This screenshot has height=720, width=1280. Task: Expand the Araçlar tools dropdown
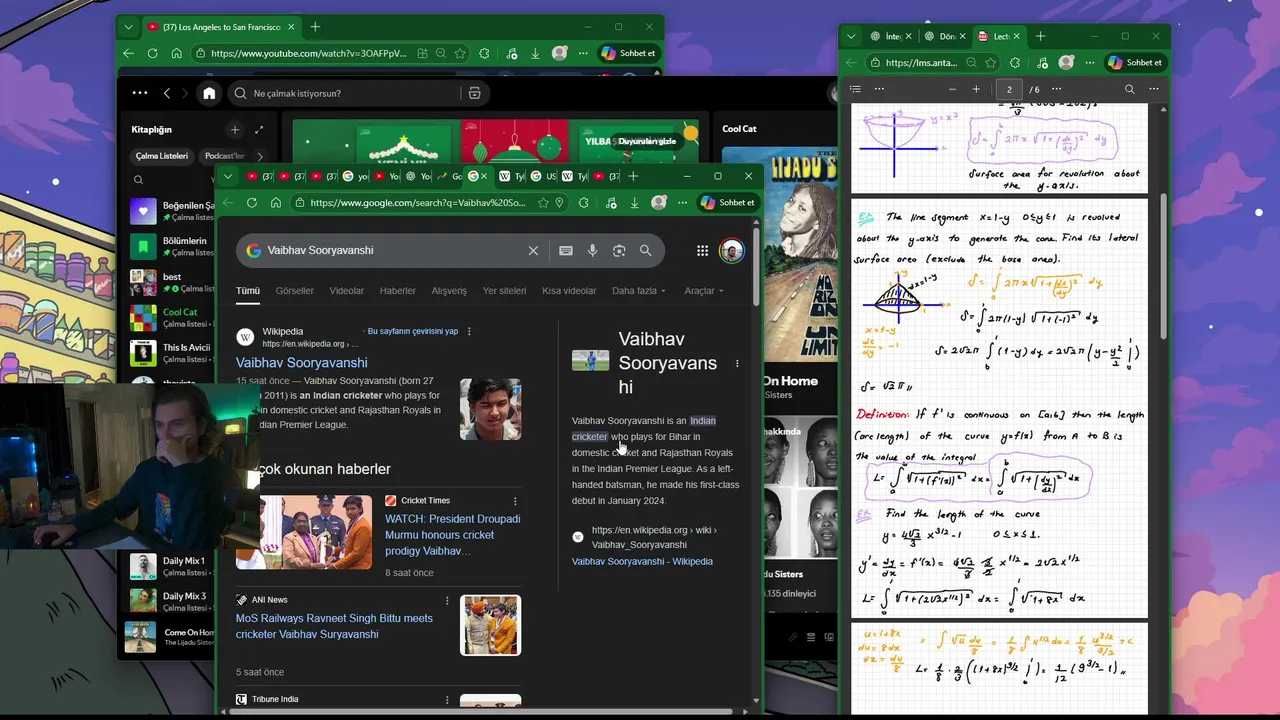click(704, 291)
